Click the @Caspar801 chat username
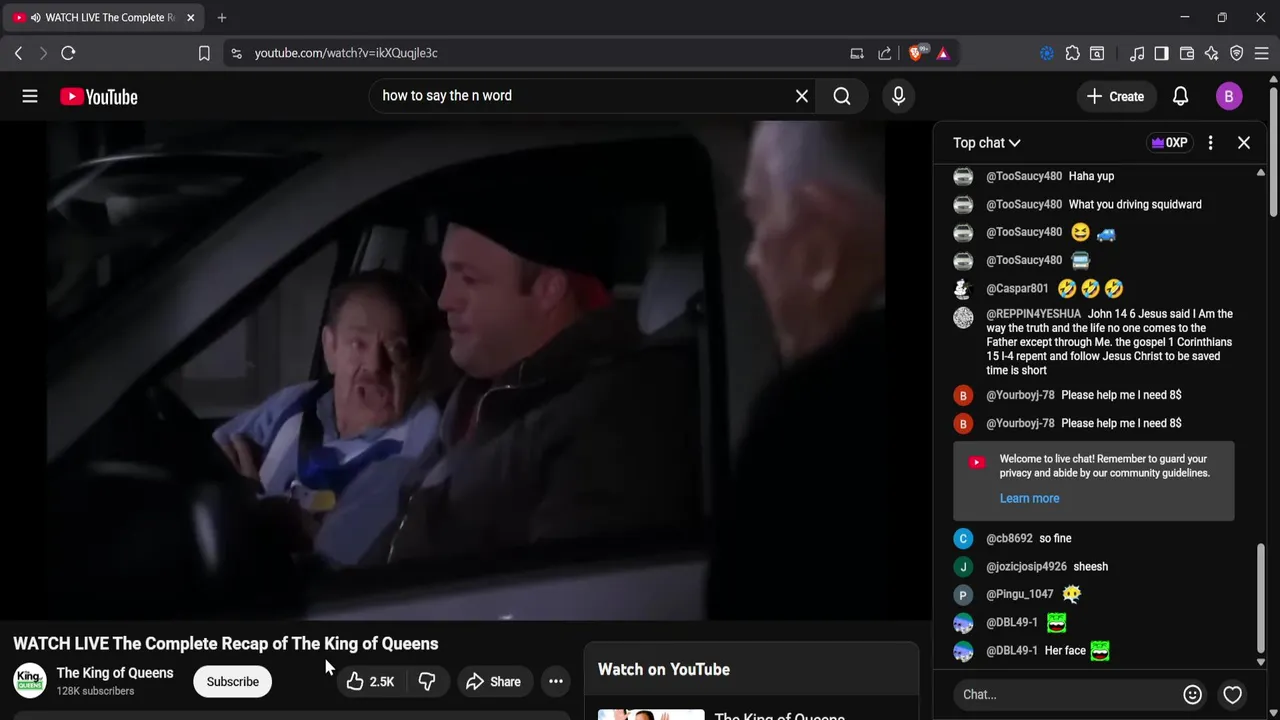 pos(1017,288)
